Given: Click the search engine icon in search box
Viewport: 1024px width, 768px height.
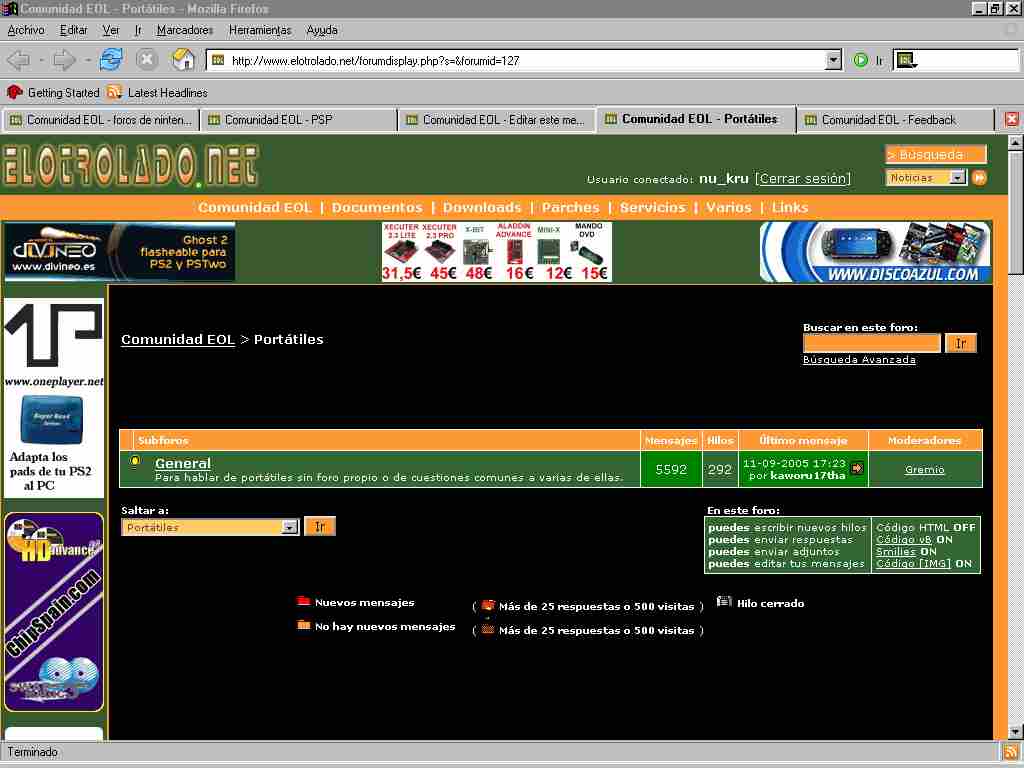Looking at the screenshot, I should (x=906, y=60).
